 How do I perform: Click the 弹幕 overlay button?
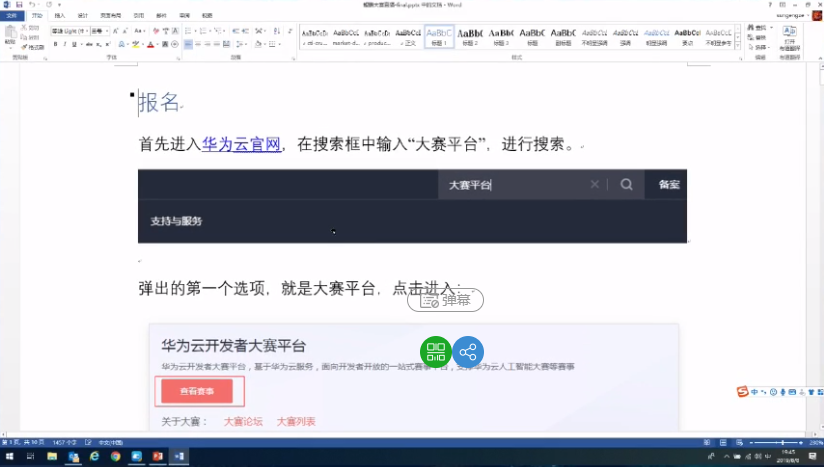click(x=445, y=300)
